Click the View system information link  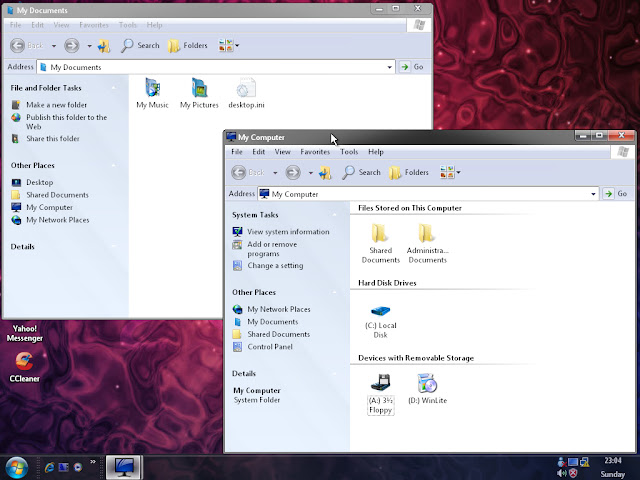(288, 232)
